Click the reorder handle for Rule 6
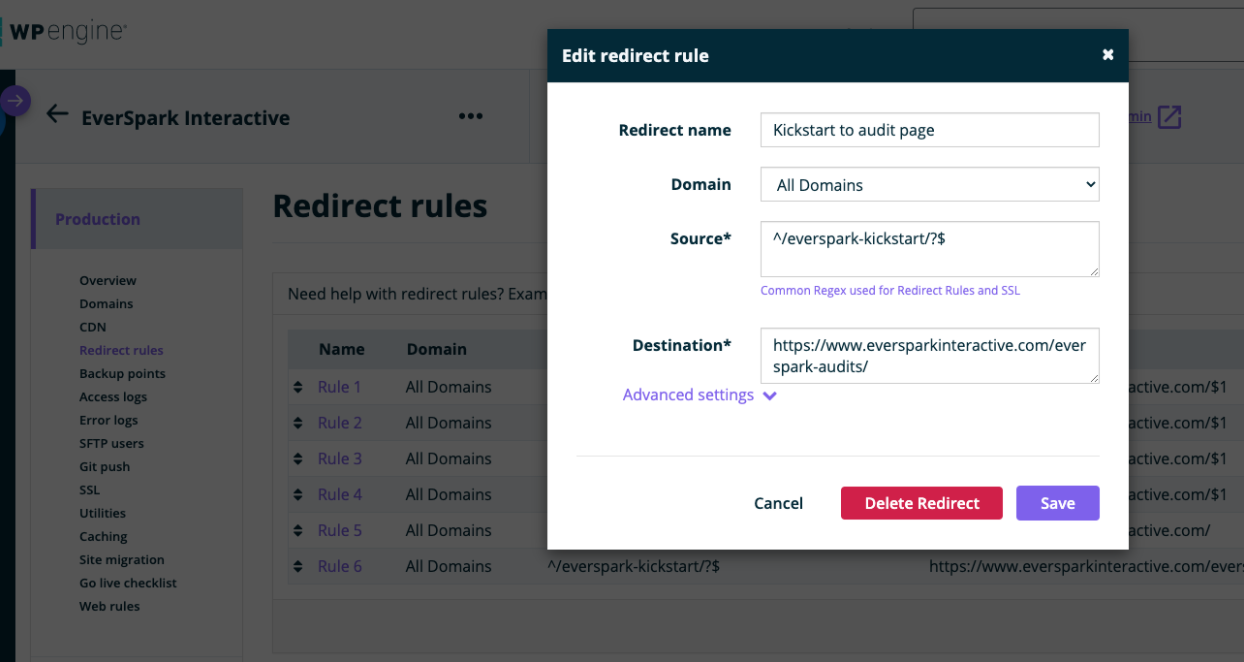This screenshot has width=1244, height=662. coord(297,567)
